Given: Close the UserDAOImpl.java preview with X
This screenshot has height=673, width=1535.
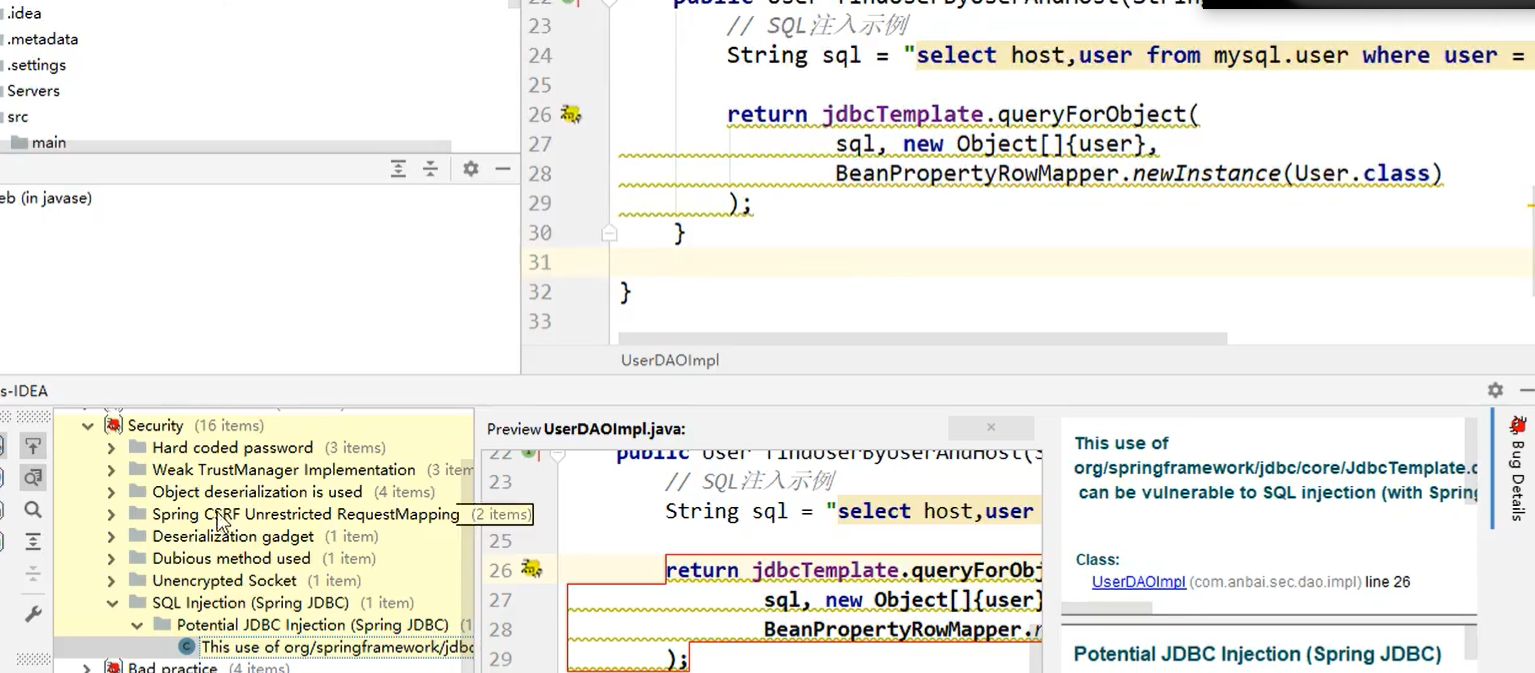Looking at the screenshot, I should click(991, 427).
